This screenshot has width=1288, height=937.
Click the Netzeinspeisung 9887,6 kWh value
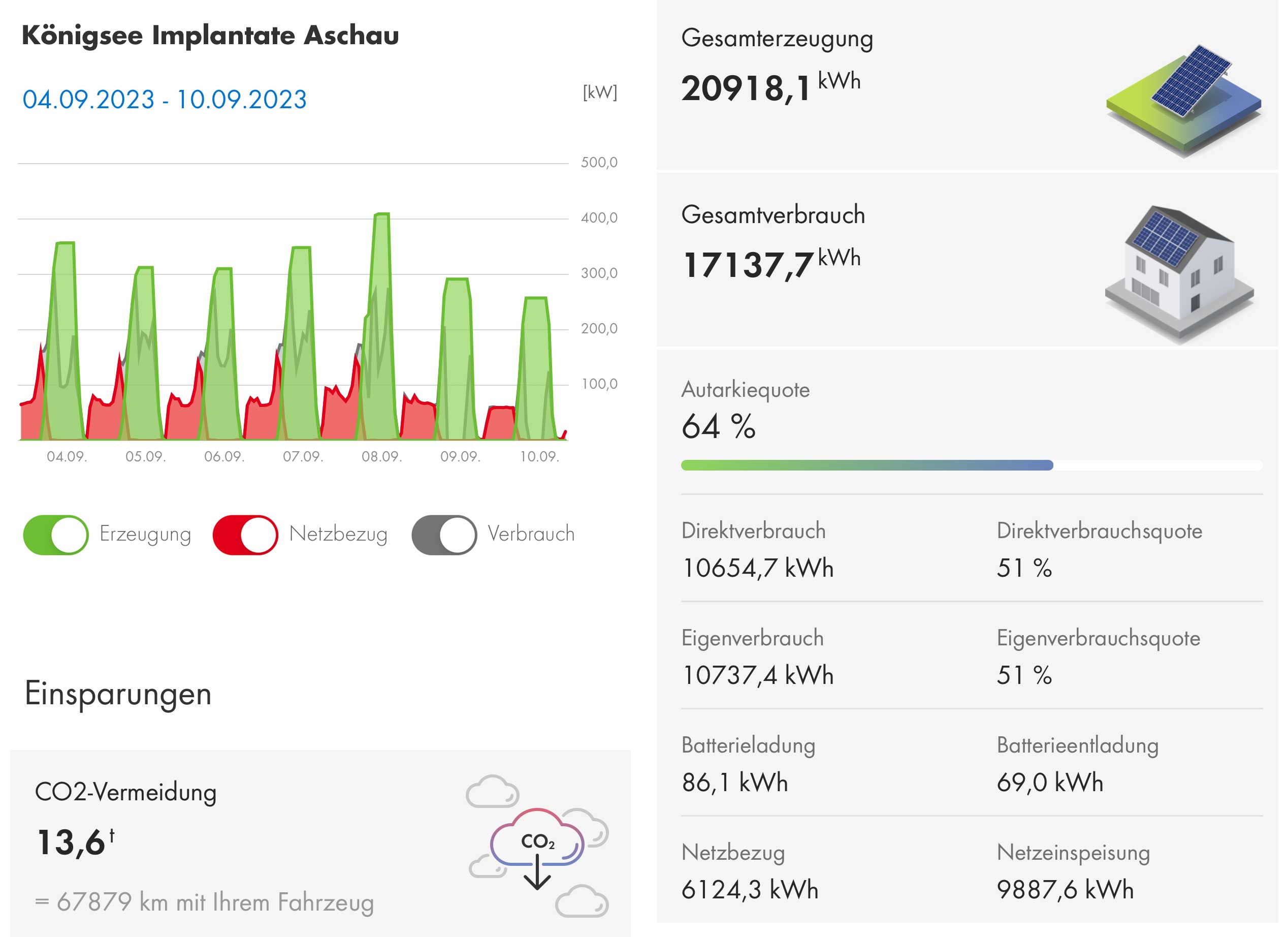click(x=1065, y=890)
